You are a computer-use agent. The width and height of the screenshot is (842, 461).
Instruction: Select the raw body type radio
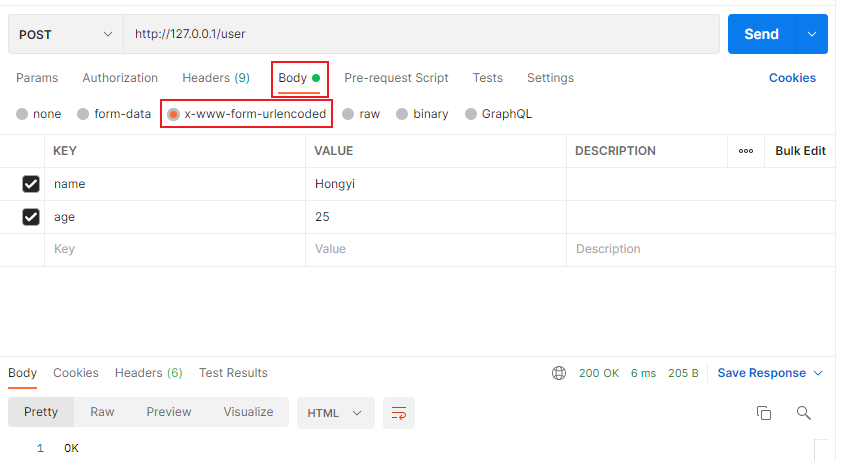349,114
